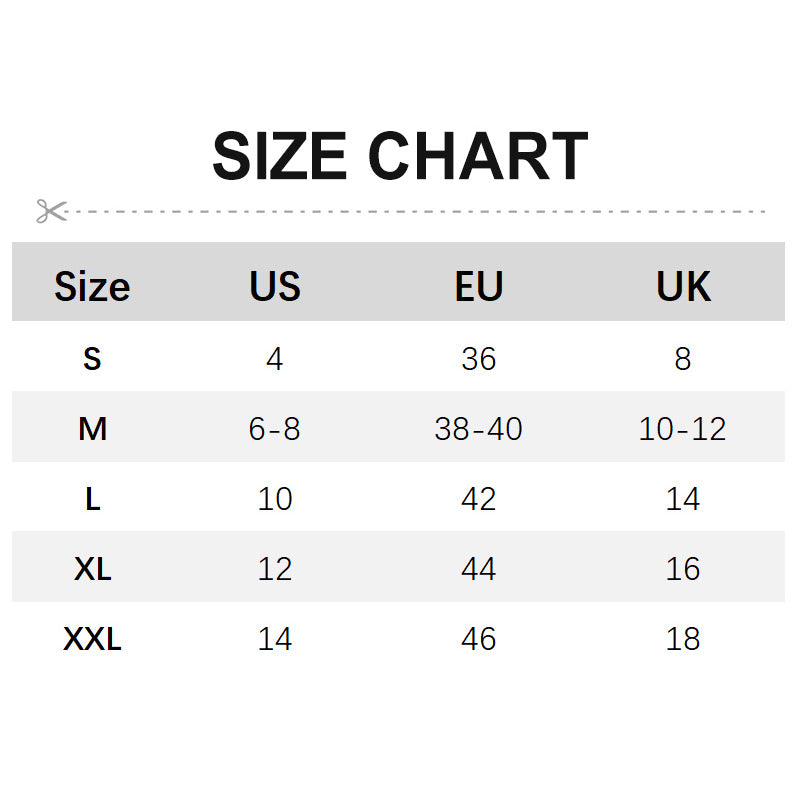This screenshot has height=800, width=800.
Task: Click the UK value 16 for XL
Action: point(683,569)
